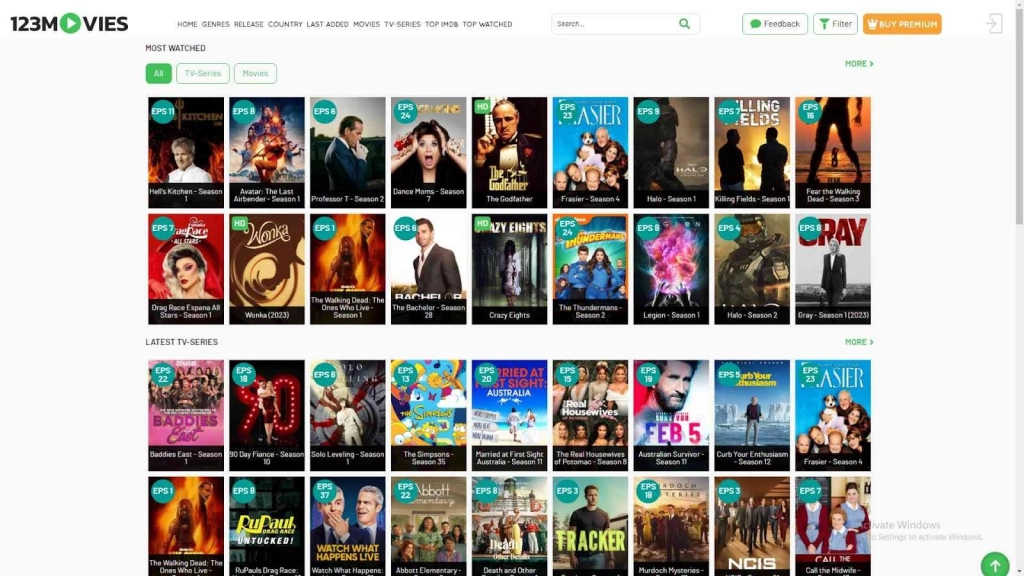The image size is (1024, 576).
Task: Go to MOVIES page
Action: [x=366, y=24]
